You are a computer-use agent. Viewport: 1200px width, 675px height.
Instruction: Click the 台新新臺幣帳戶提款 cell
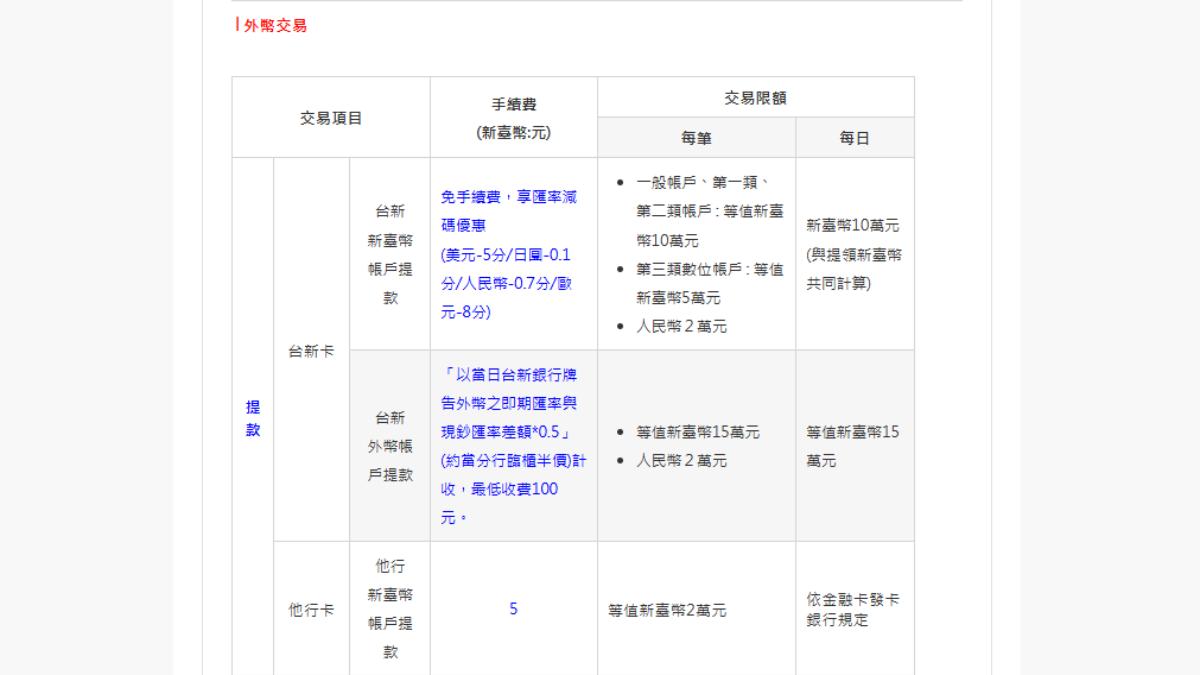(x=390, y=254)
